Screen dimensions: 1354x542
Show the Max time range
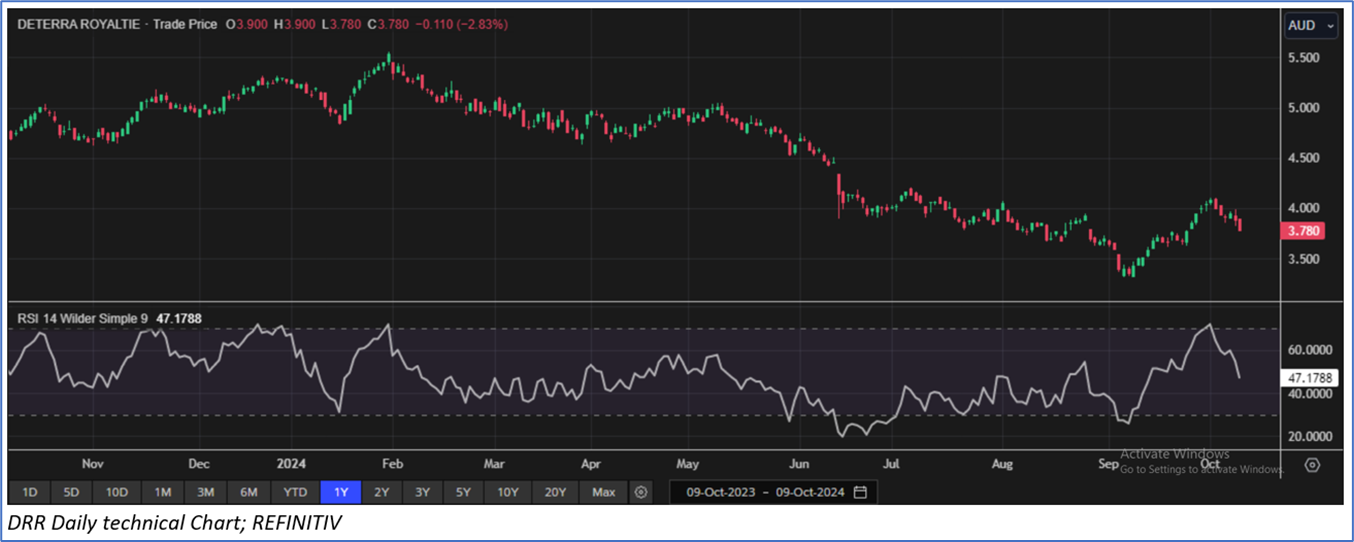(x=604, y=492)
